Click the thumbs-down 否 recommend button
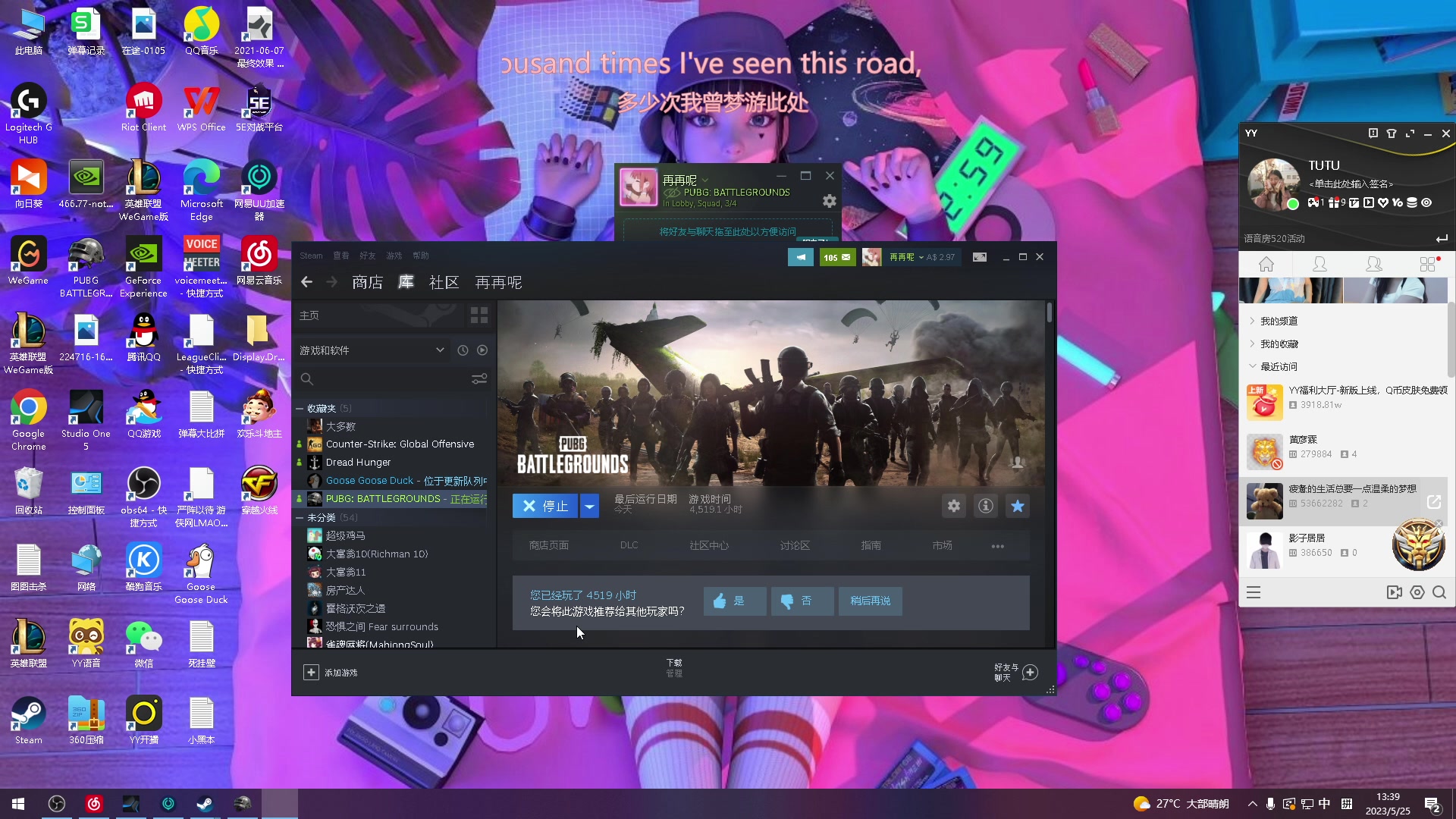1456x819 pixels. tap(802, 601)
